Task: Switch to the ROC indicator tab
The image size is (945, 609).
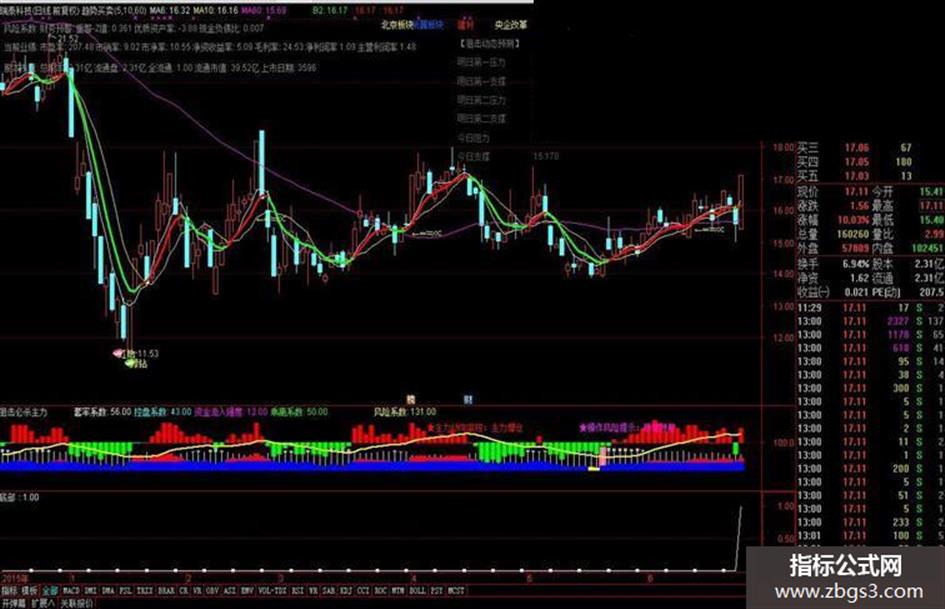Action: (x=380, y=591)
